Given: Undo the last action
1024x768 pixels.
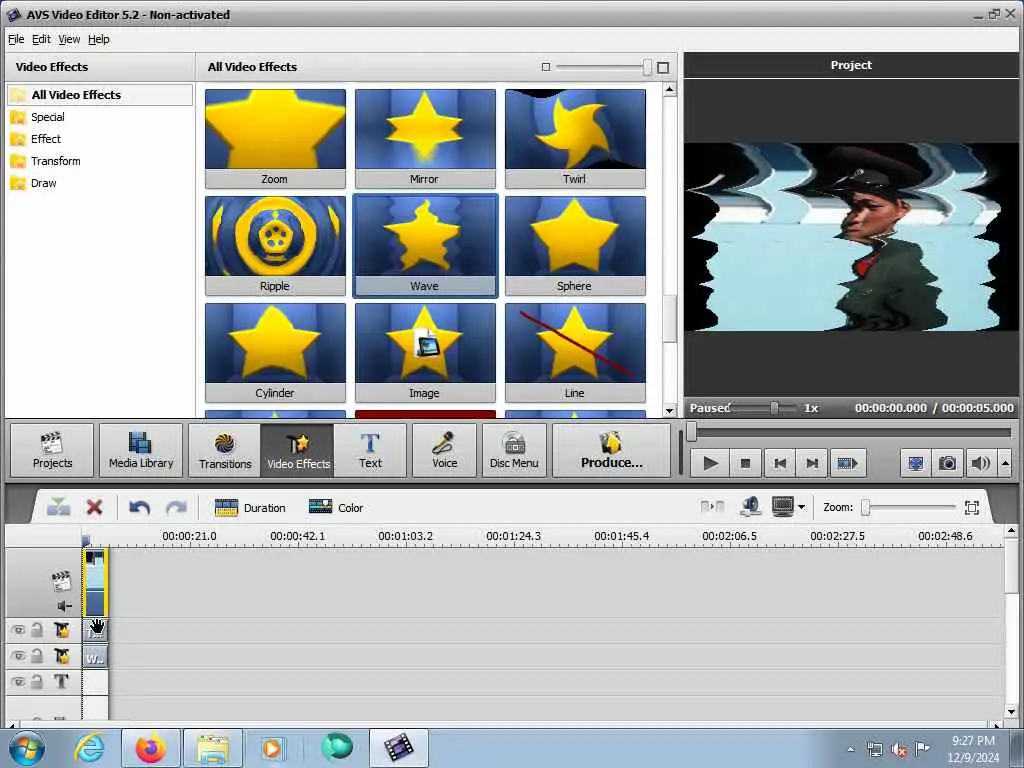Looking at the screenshot, I should [140, 507].
